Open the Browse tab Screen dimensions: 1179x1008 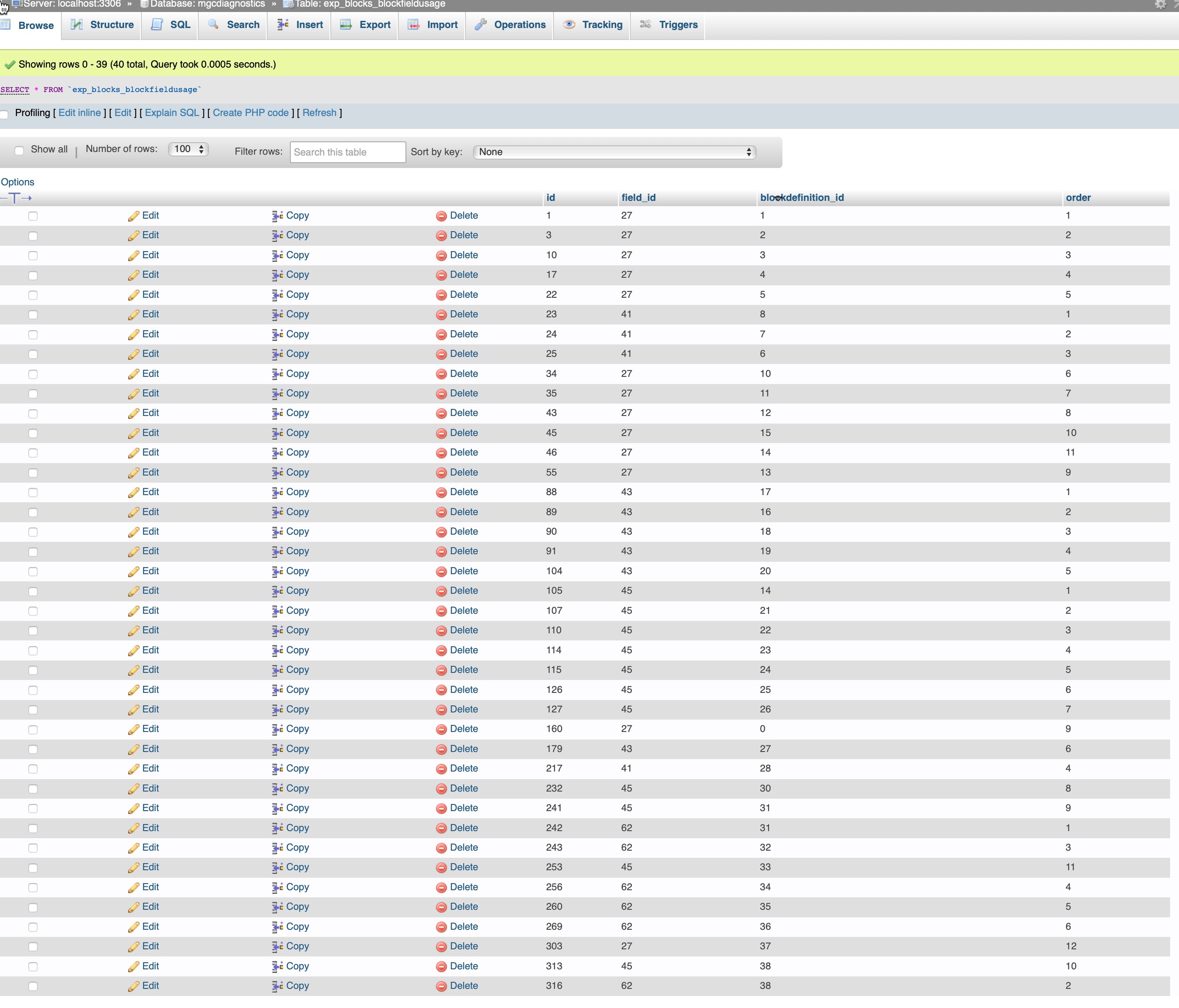pyautogui.click(x=30, y=25)
